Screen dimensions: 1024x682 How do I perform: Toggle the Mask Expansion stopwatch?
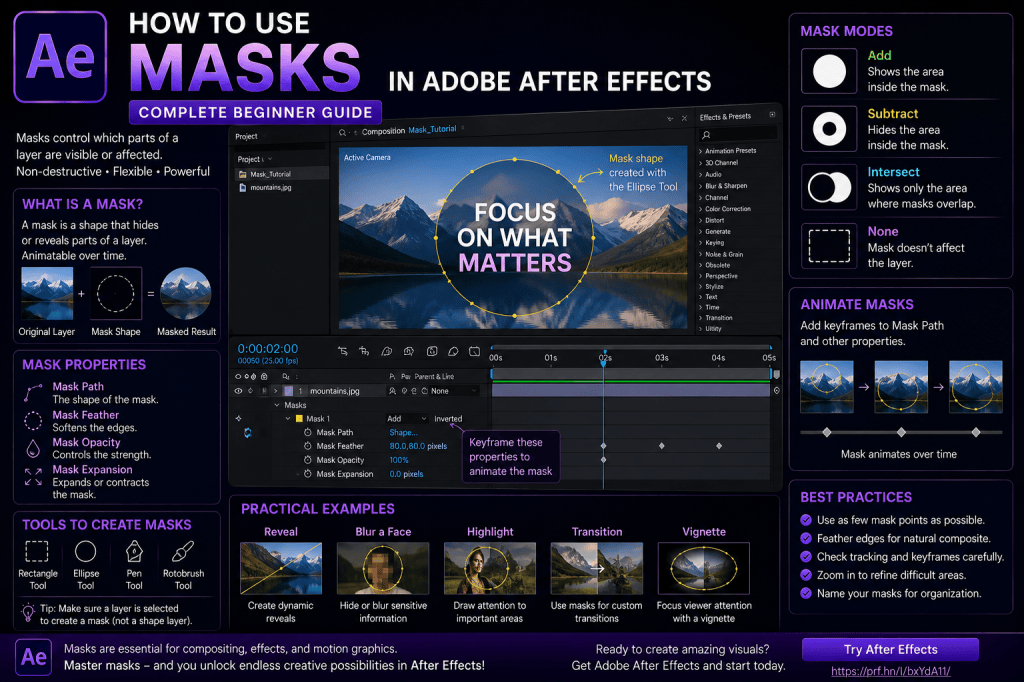[308, 474]
